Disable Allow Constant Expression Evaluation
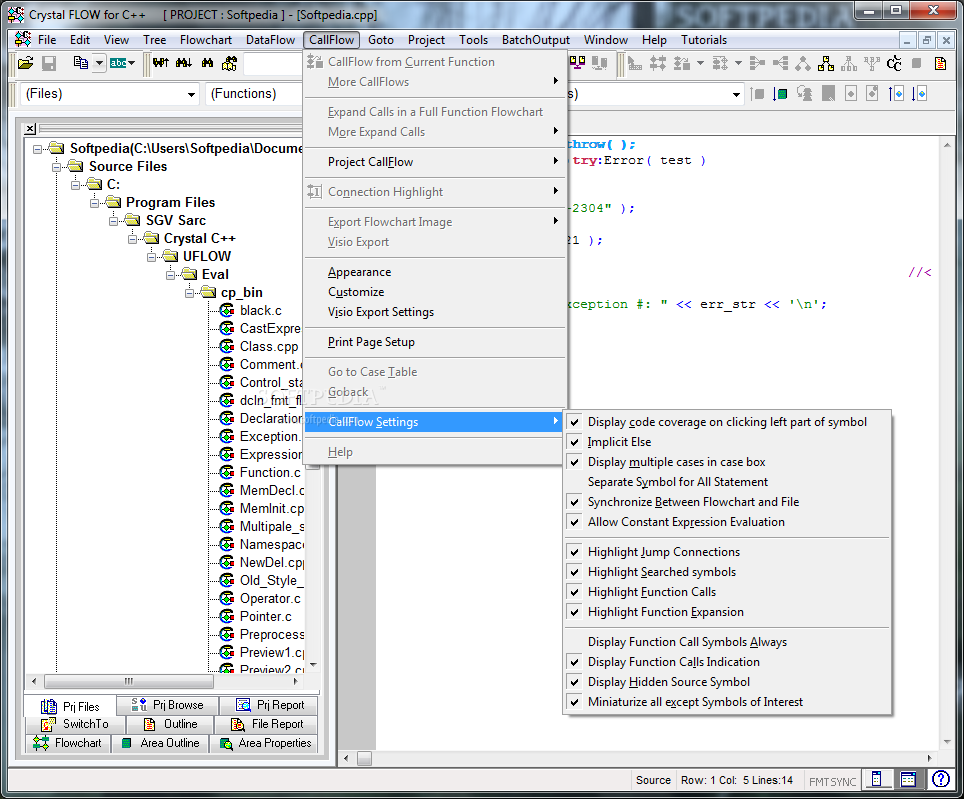 [727, 522]
